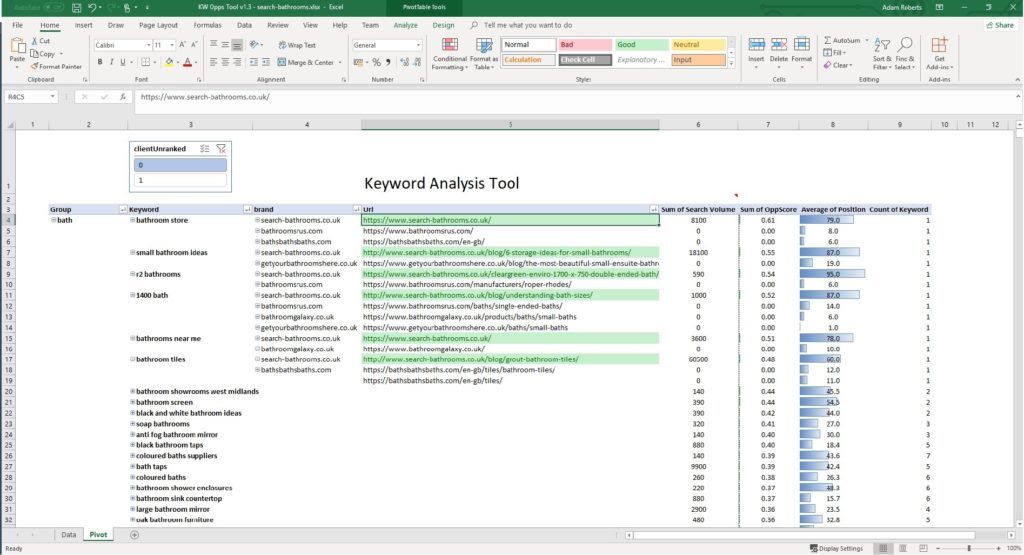Viewport: 1024px width, 555px height.
Task: Toggle Underline formatting
Action: 122,62
